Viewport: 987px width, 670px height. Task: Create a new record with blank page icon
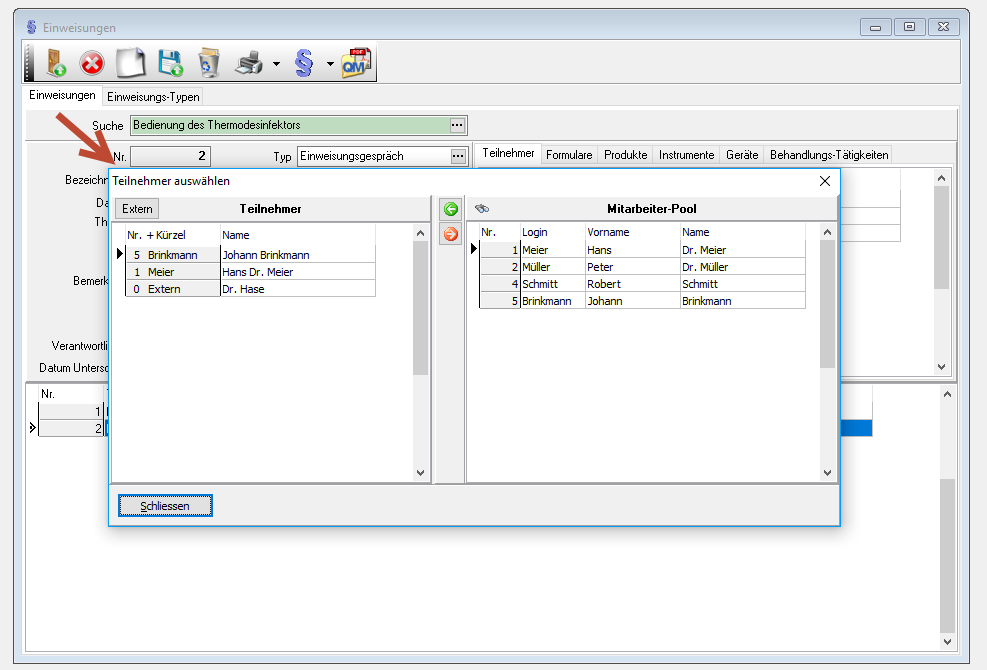pos(131,64)
